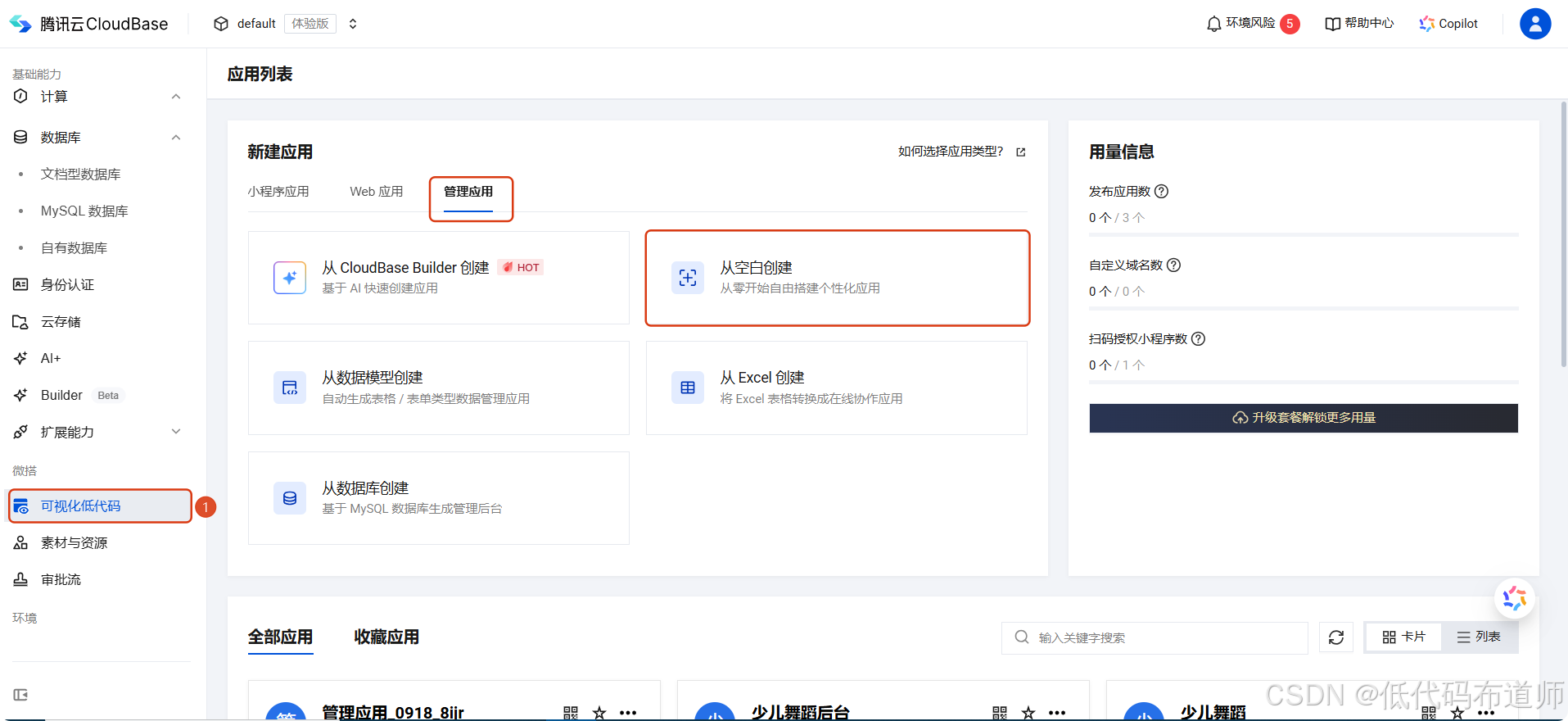The image size is (1568, 721).
Task: Click the database cylinder icon on 从数据库创建
Action: 290,498
